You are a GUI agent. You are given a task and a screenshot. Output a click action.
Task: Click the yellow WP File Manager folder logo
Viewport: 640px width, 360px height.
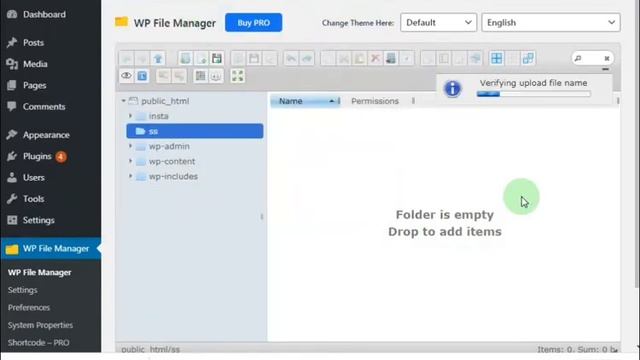pos(121,22)
